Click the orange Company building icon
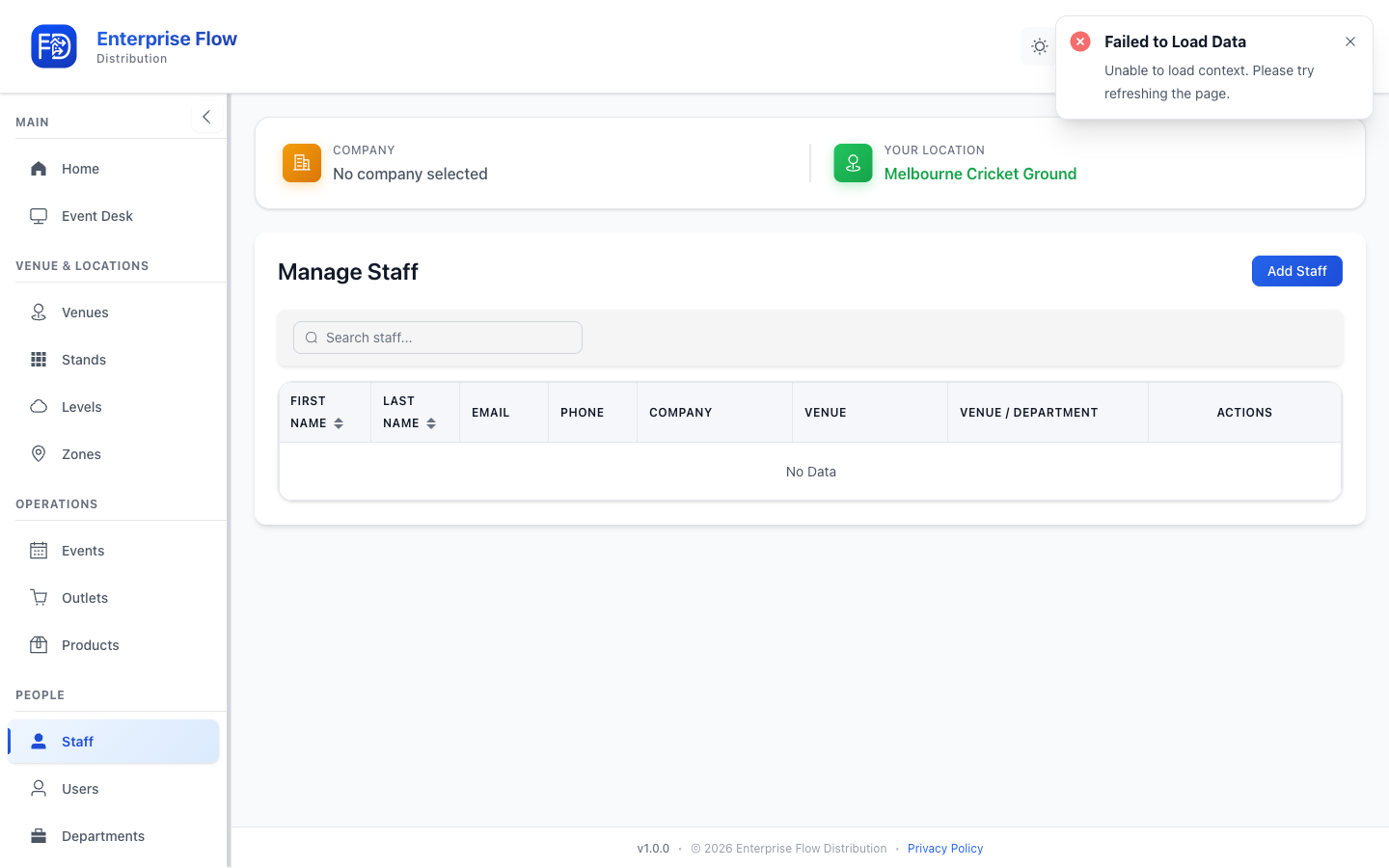 [302, 163]
